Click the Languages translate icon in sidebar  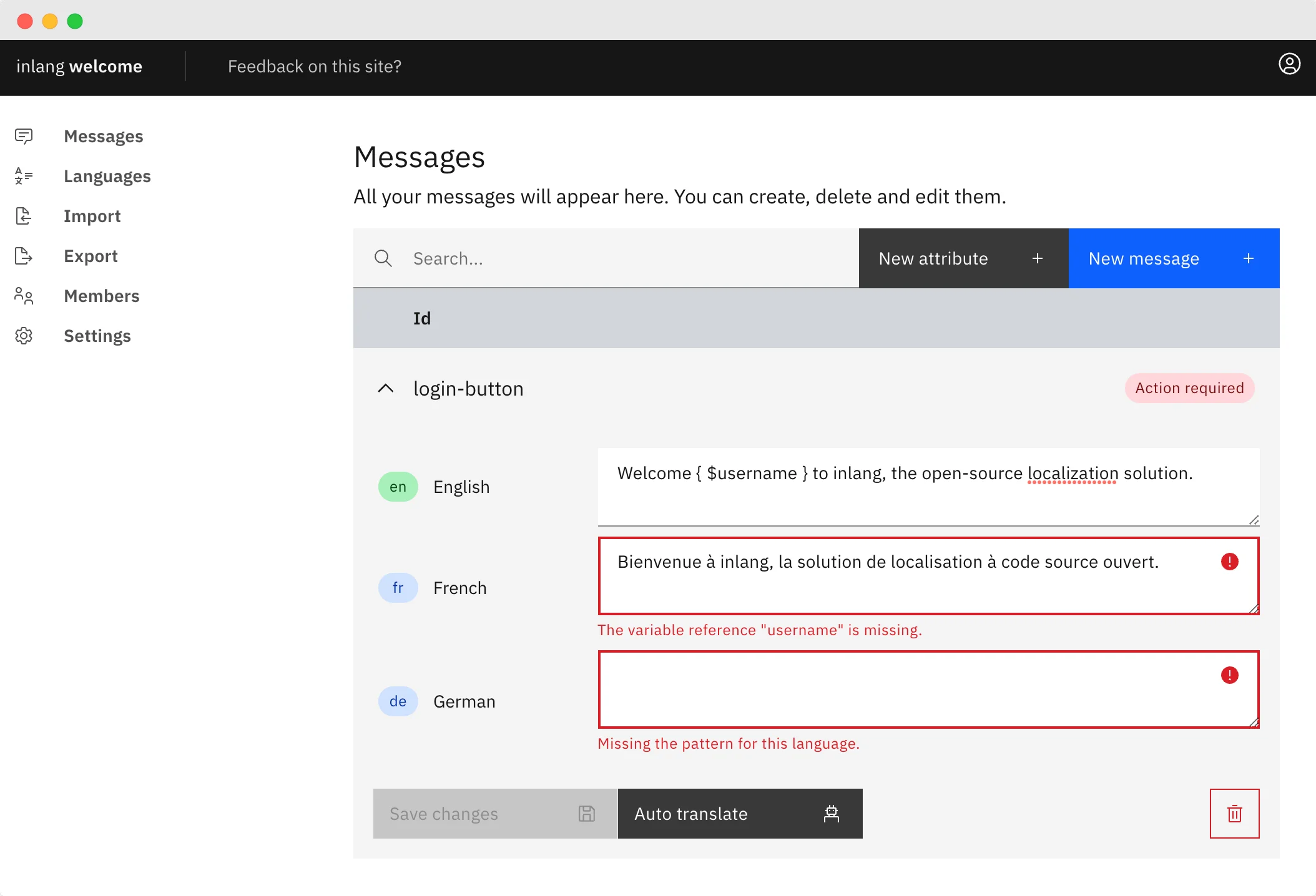pos(24,176)
